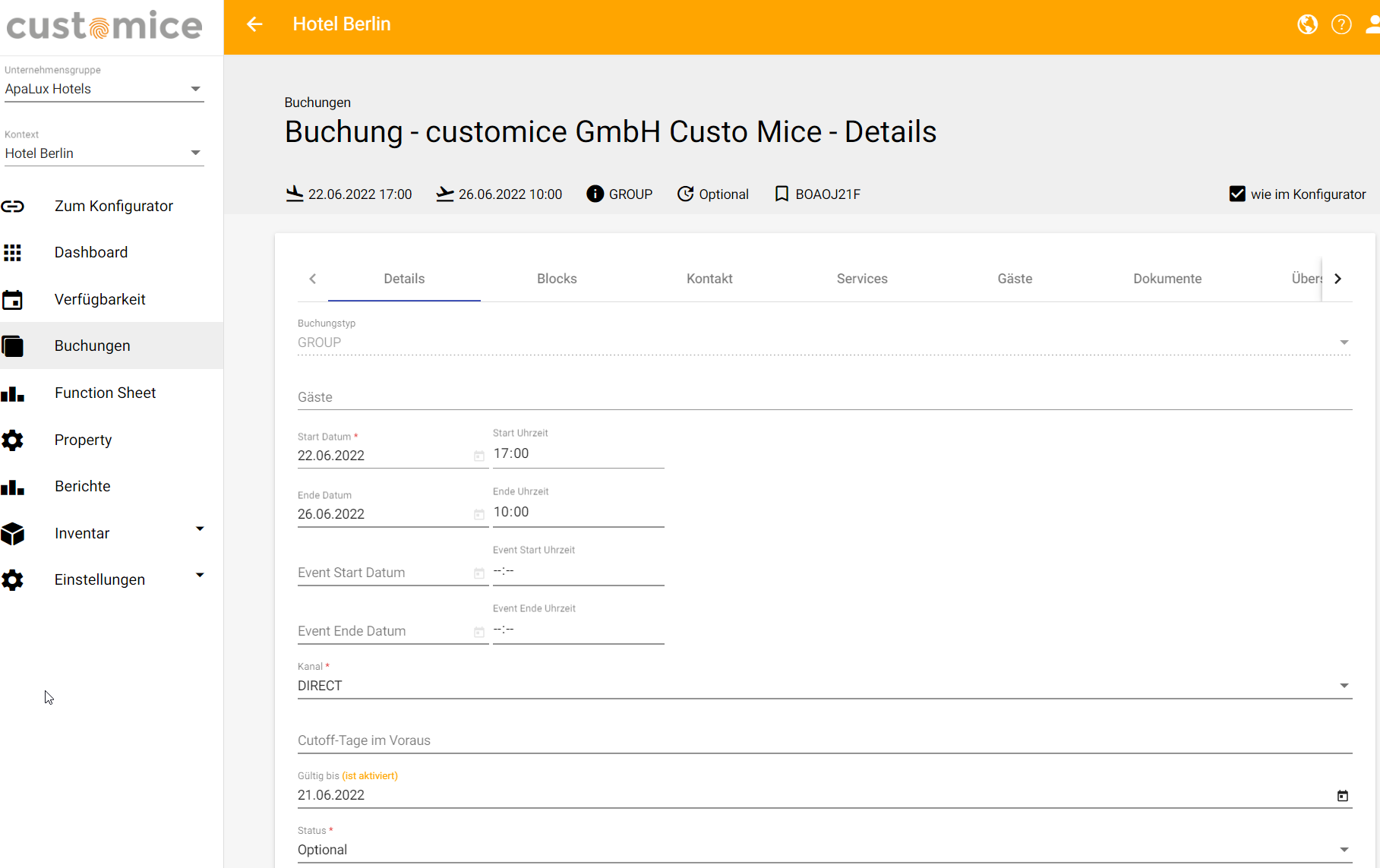
Task: Click the Ende Uhrzeit 10:00 field
Action: pos(579,512)
